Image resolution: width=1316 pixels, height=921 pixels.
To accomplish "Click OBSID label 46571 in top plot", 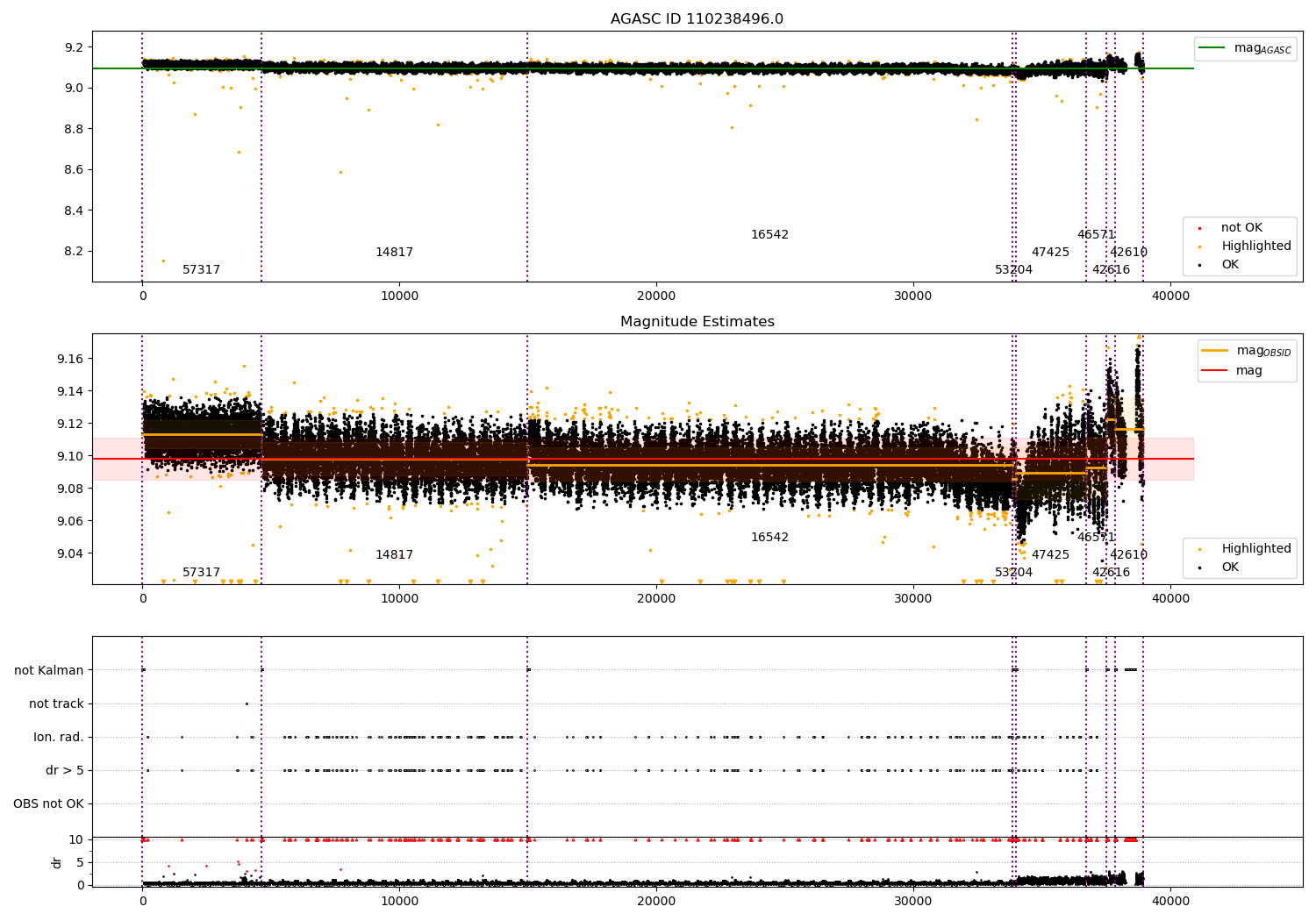I will click(1096, 235).
